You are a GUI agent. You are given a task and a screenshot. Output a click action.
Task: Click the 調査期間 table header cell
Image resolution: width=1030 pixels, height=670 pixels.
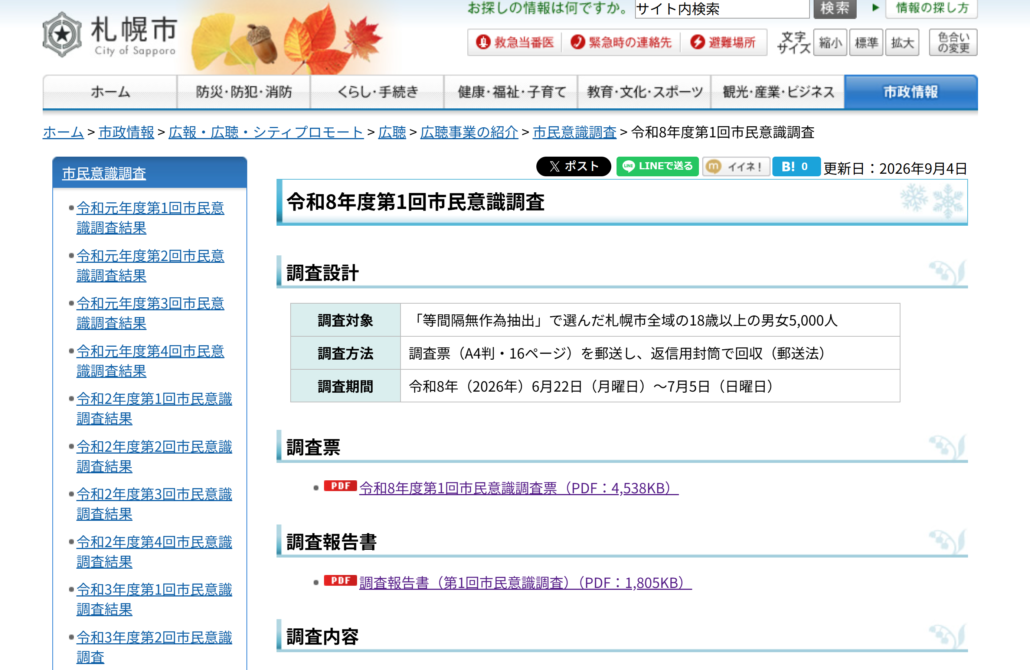pyautogui.click(x=346, y=386)
